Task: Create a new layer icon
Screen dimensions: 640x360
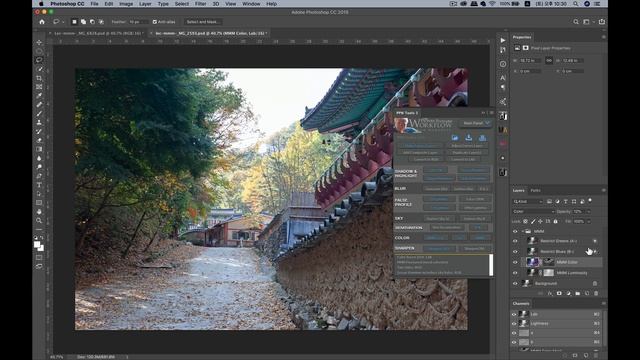Action: (x=587, y=293)
